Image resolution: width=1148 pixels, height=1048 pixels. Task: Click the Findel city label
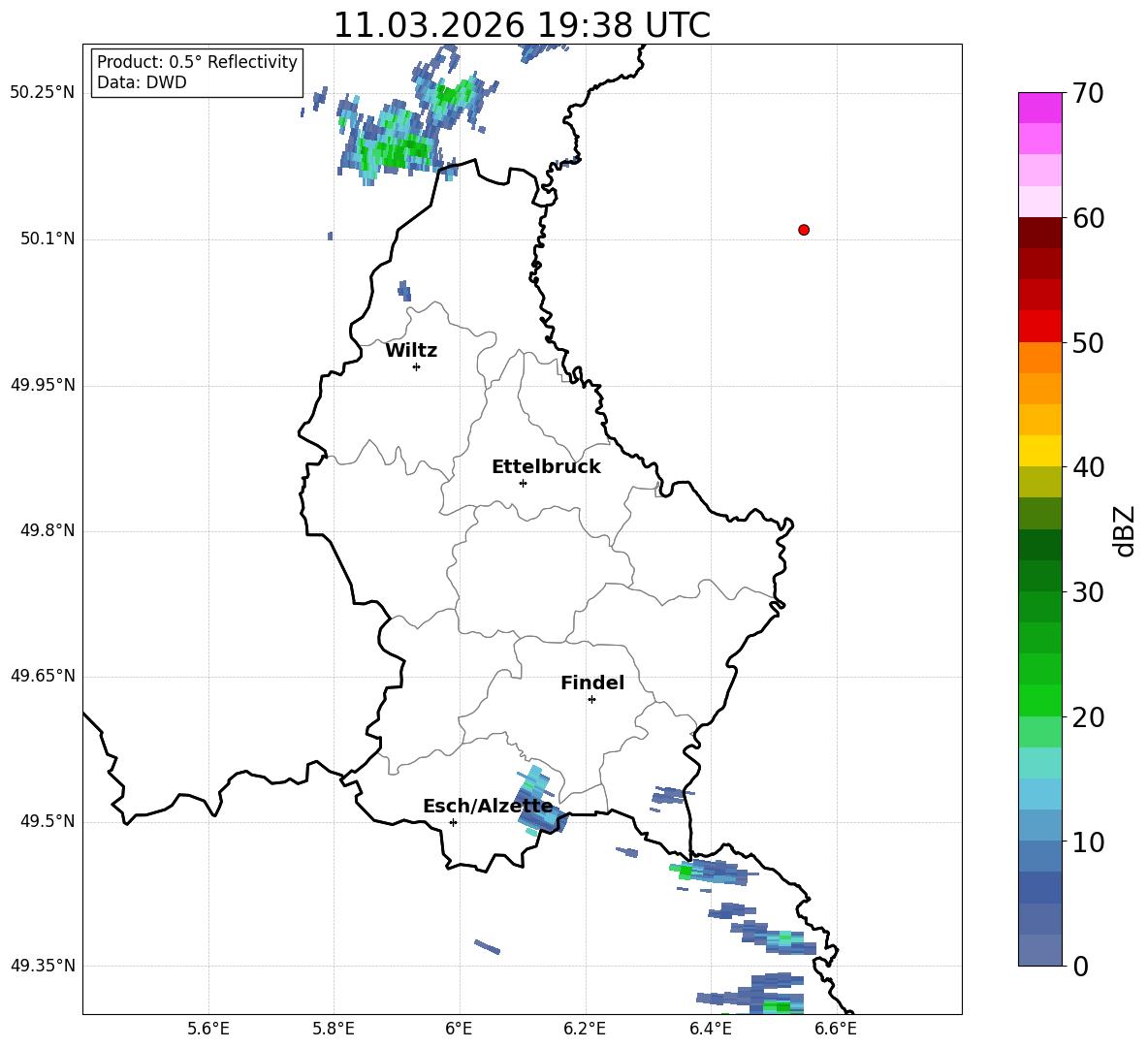point(592,683)
